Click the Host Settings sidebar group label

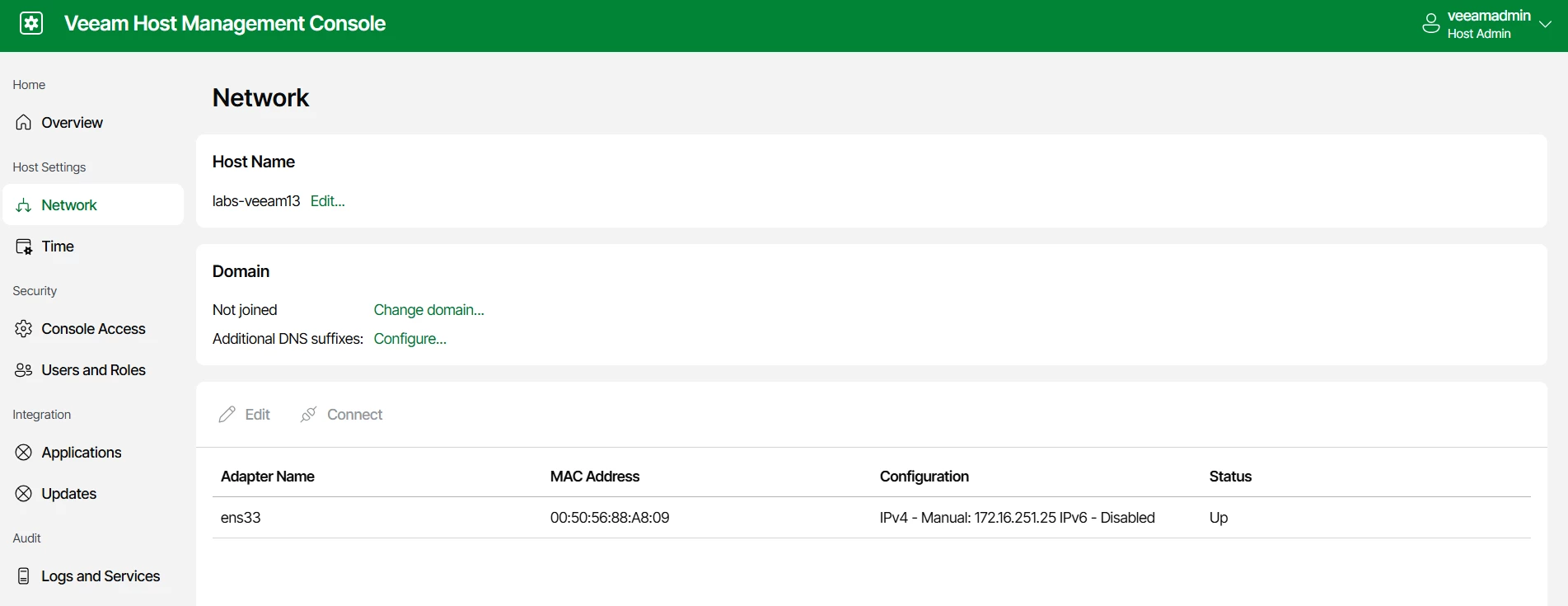(x=49, y=167)
